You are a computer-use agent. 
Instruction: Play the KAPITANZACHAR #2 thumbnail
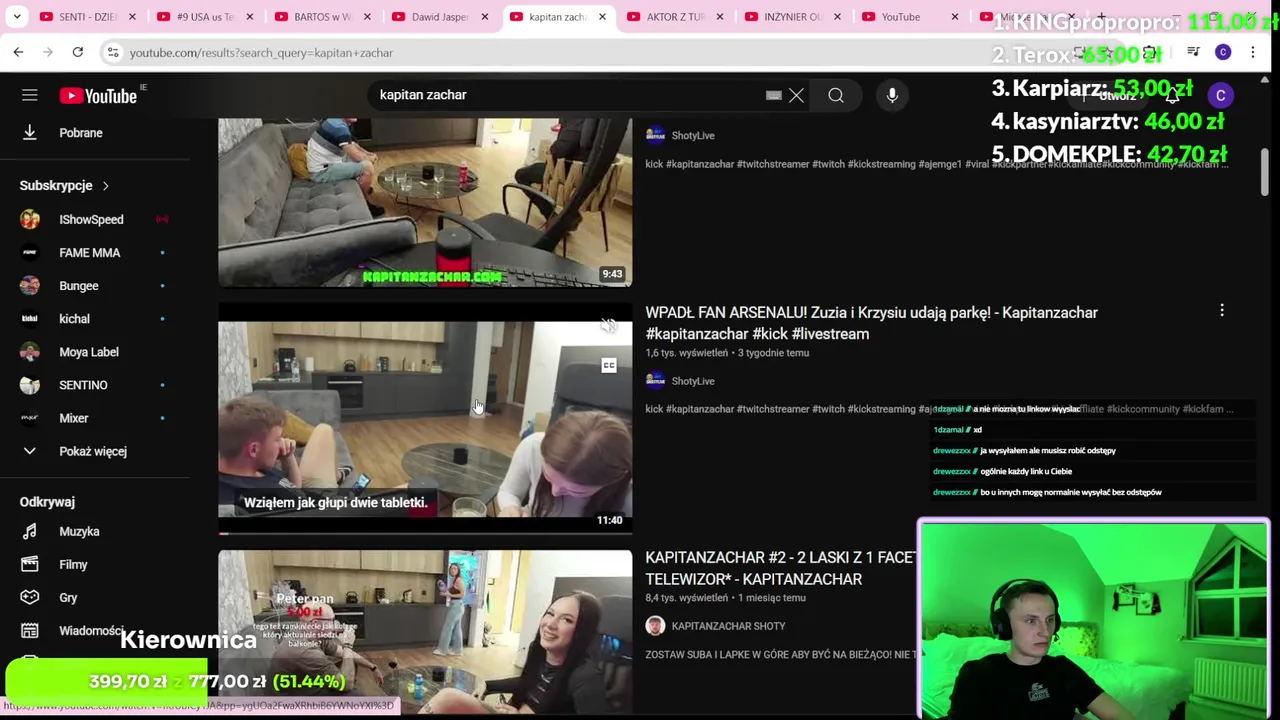click(x=425, y=630)
